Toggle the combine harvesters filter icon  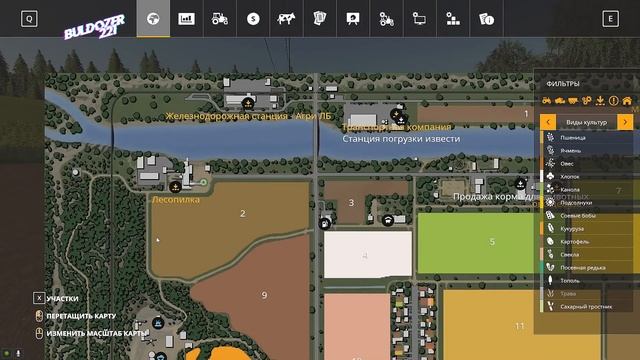pos(560,100)
